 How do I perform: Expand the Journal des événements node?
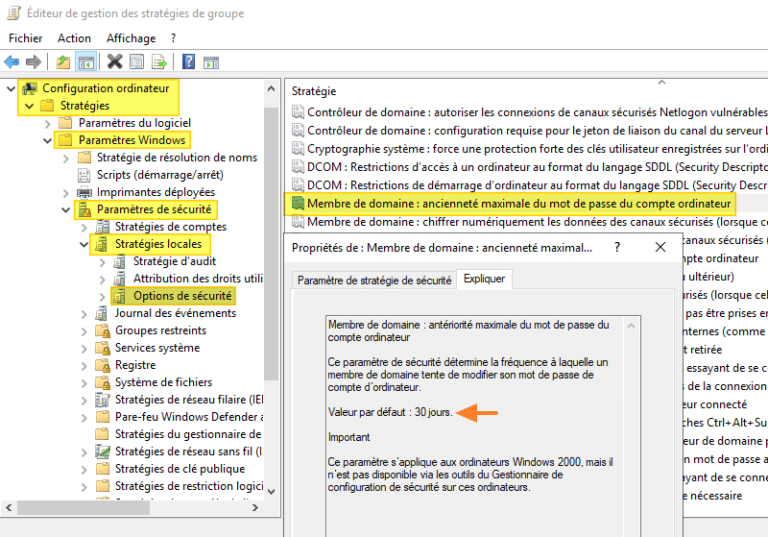84,313
